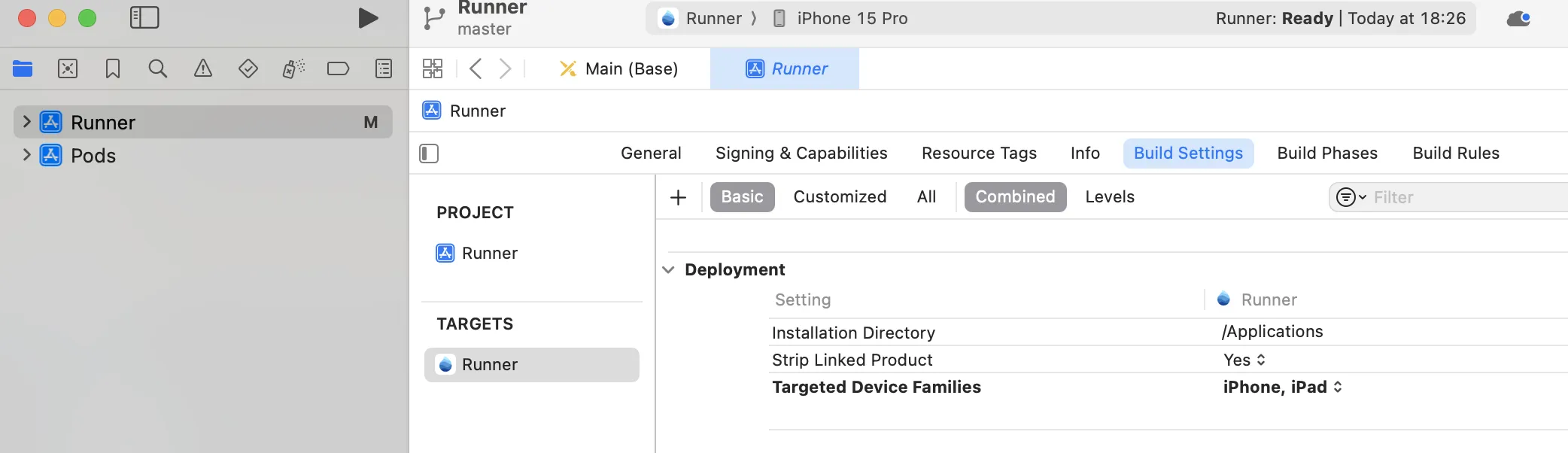The image size is (1568, 453).
Task: Click the build settings Filter field
Action: click(1460, 197)
